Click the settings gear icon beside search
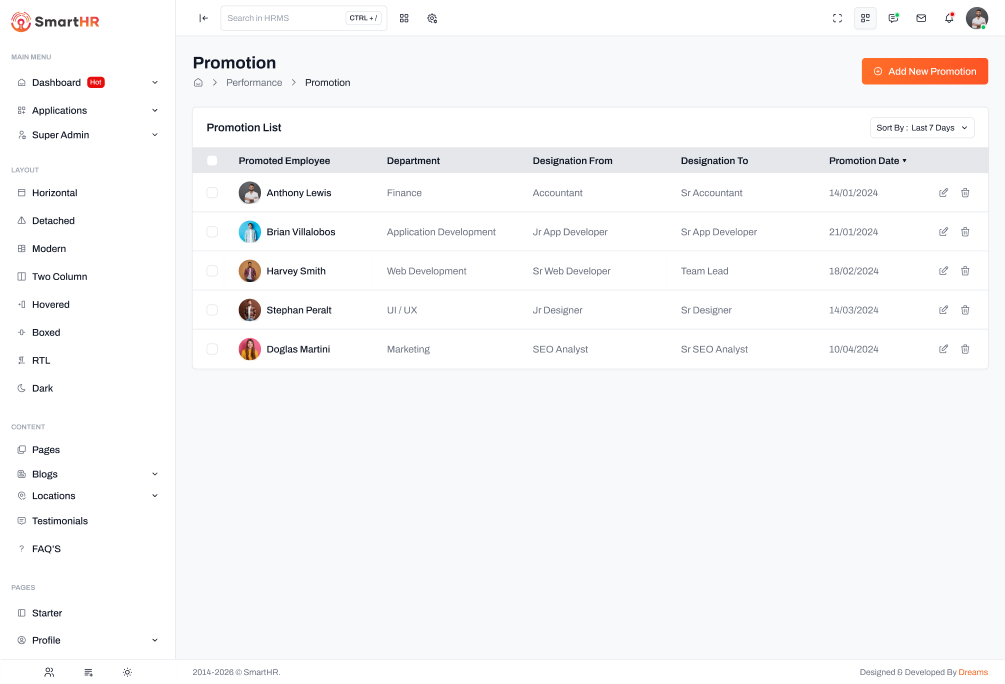Viewport: 1005px width, 684px height. (x=432, y=18)
